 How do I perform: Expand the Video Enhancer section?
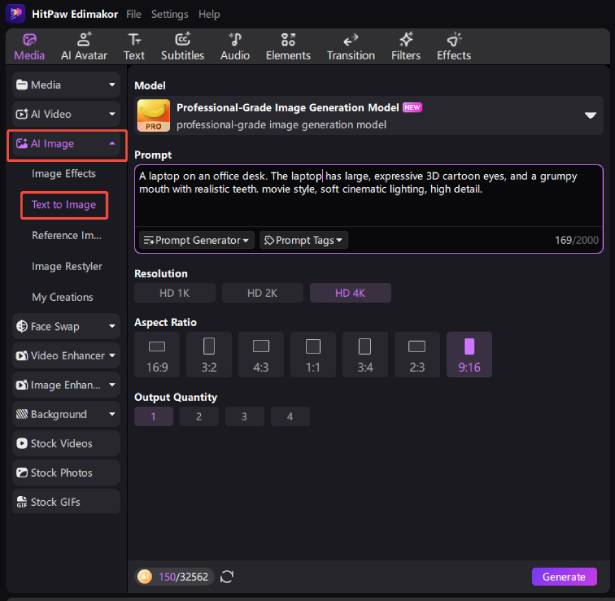(66, 355)
